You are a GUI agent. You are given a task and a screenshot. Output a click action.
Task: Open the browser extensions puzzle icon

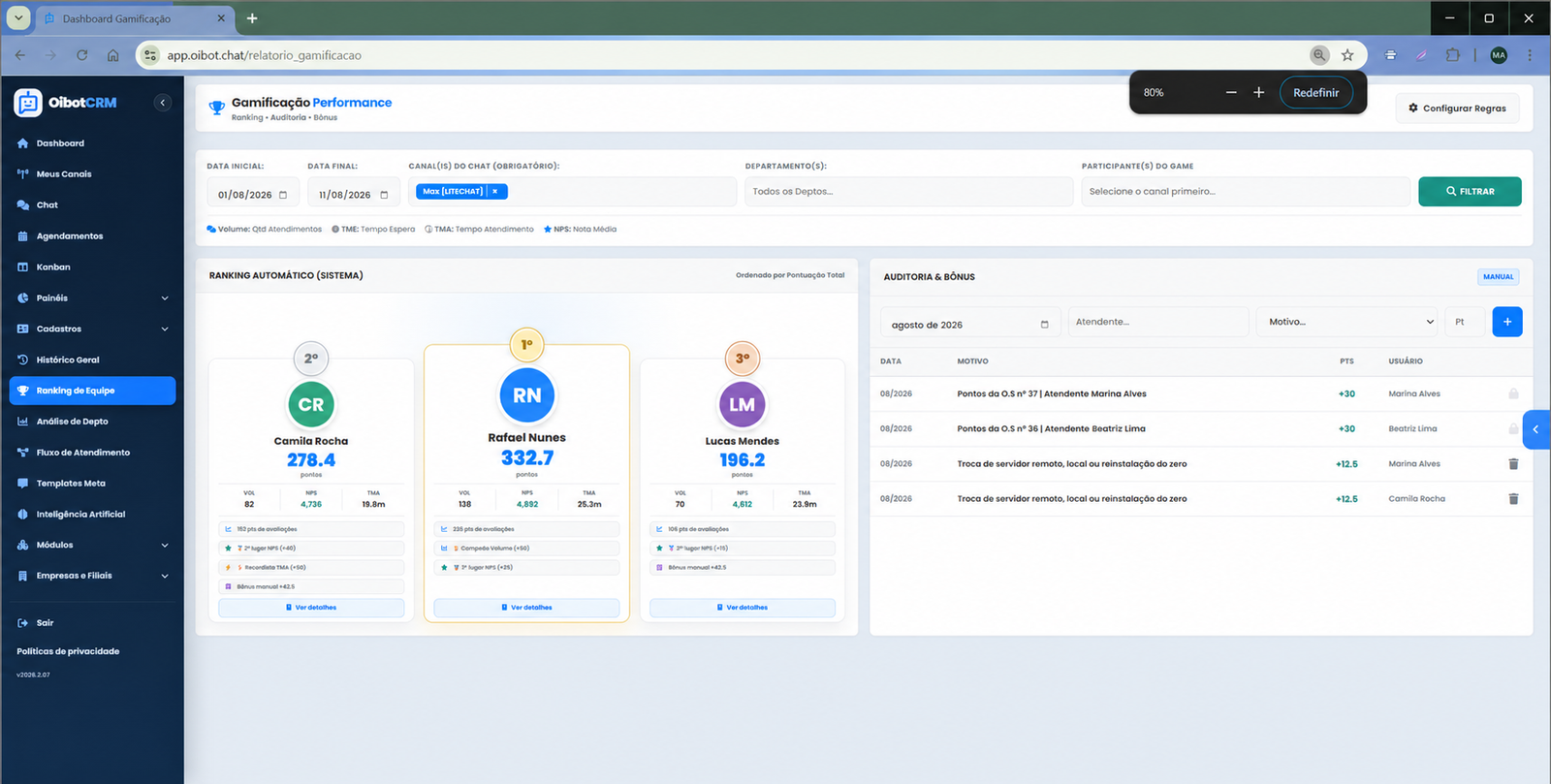(x=1452, y=55)
